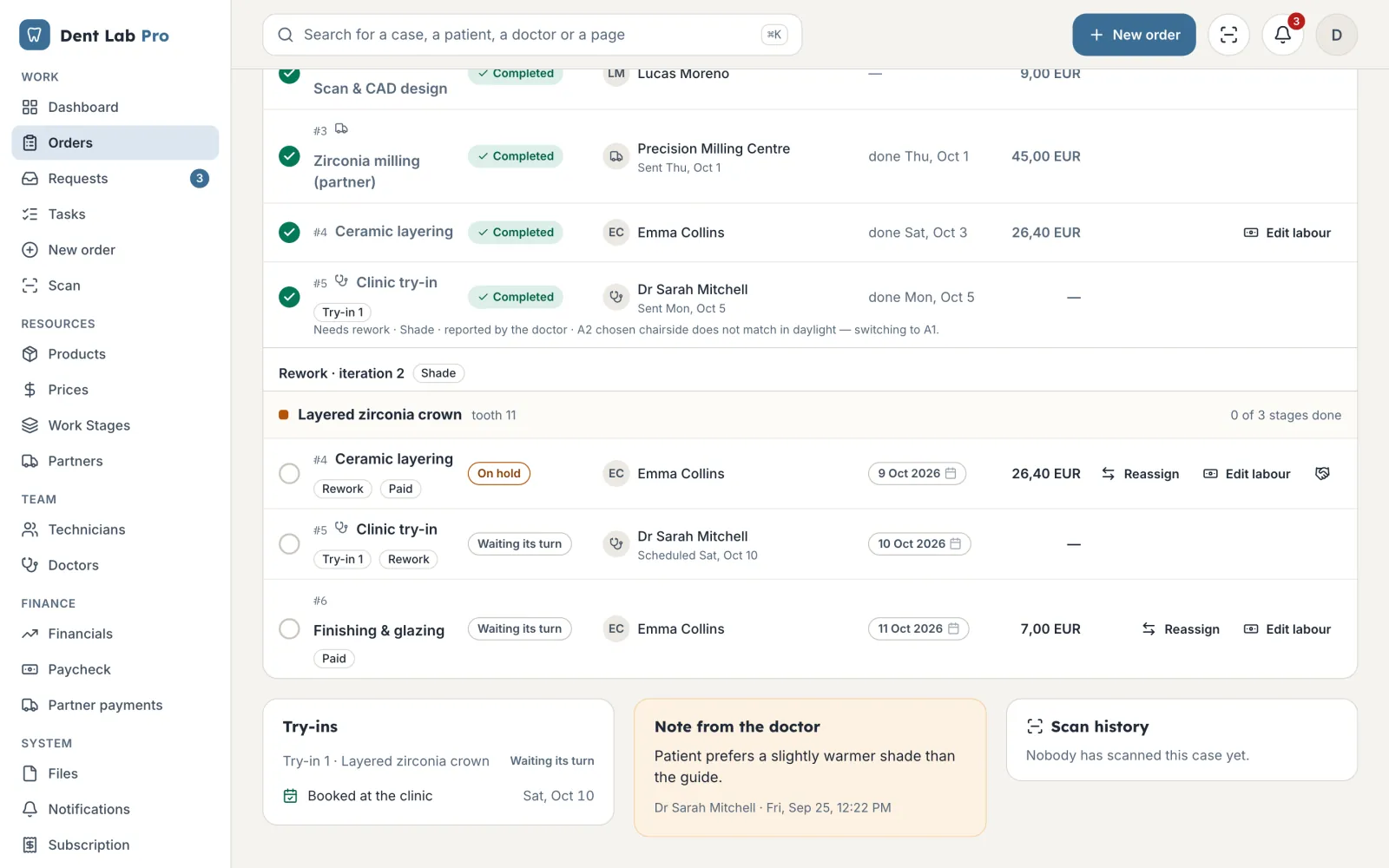The width and height of the screenshot is (1389, 868).
Task: Click the scan icon button in top bar
Action: coord(1228,35)
